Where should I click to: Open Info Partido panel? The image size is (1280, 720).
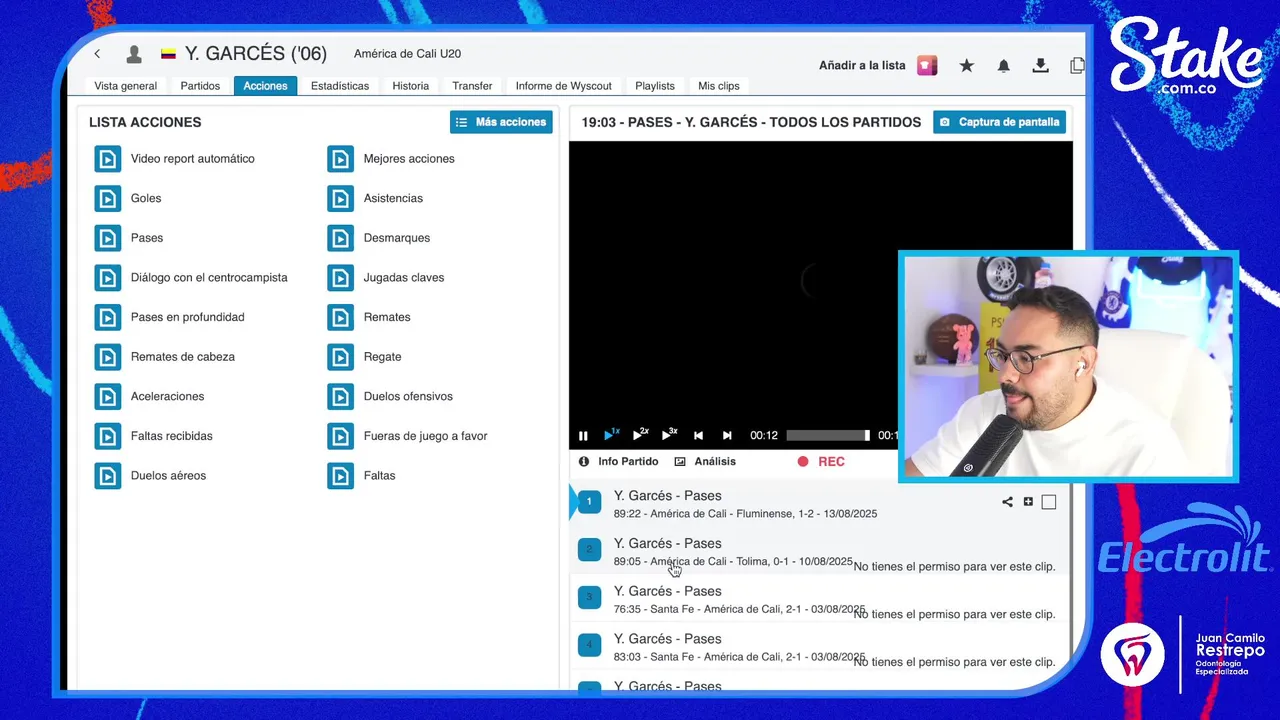click(x=618, y=462)
